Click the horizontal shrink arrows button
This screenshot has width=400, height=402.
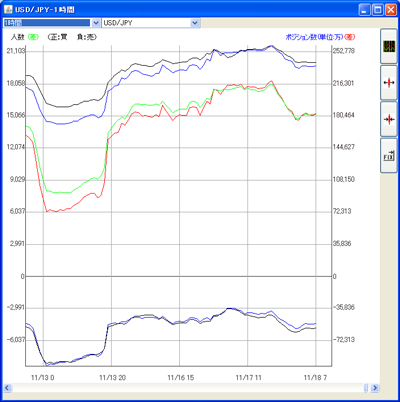389,119
